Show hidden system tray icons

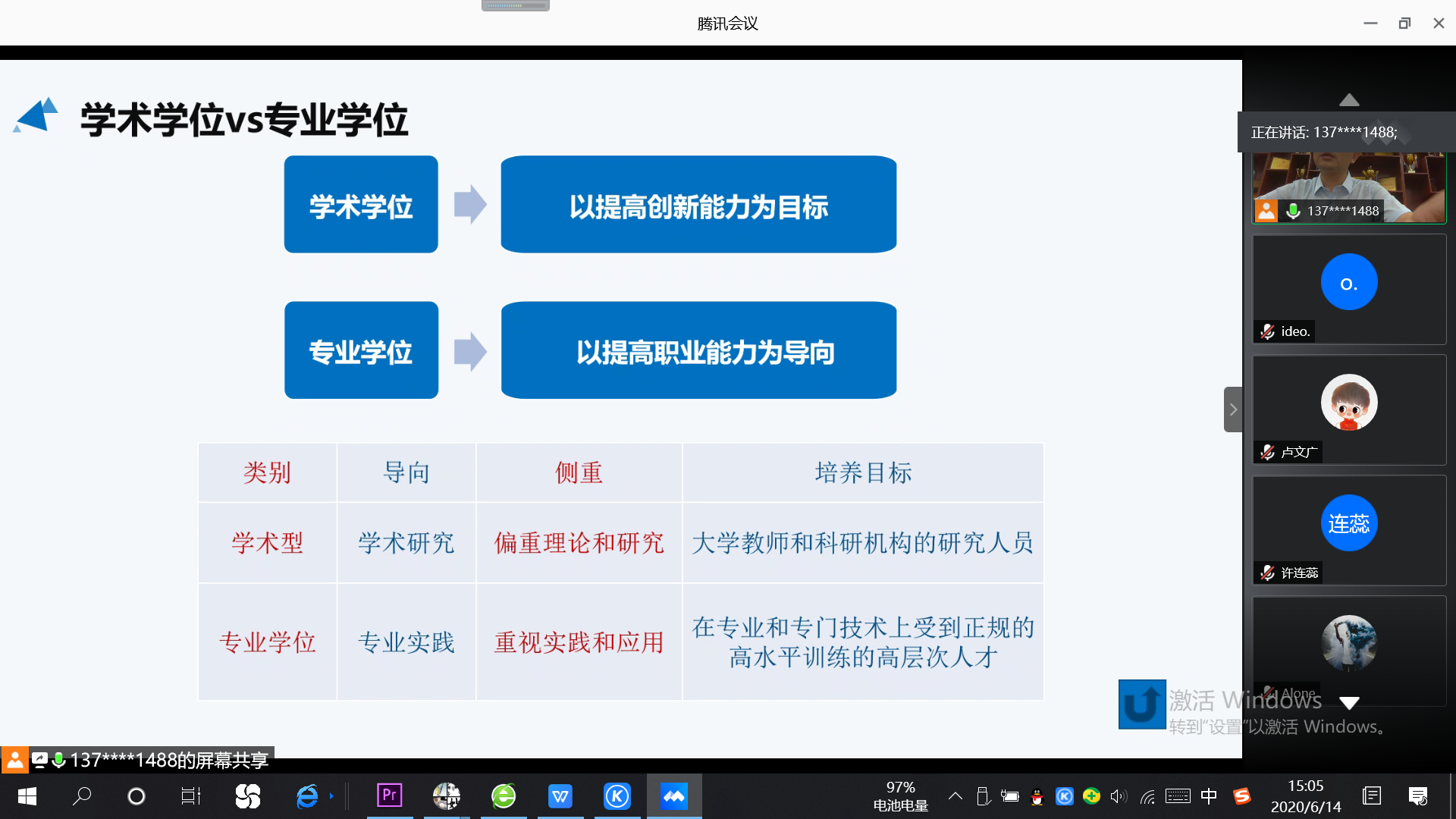click(x=955, y=795)
